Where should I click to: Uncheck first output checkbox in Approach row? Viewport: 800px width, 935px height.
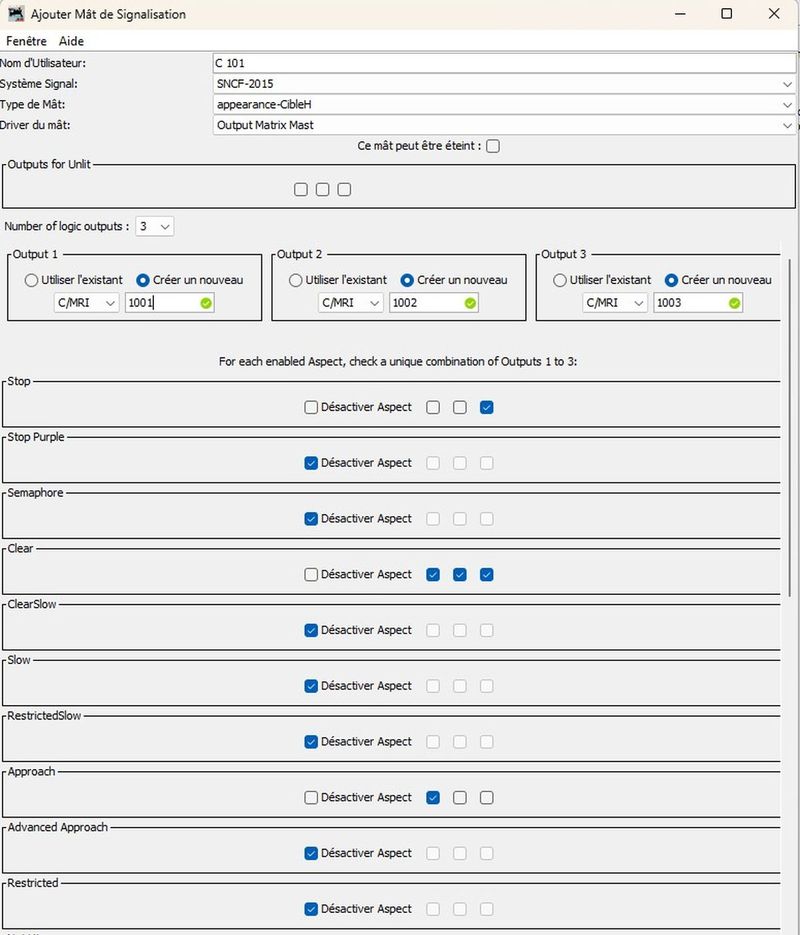click(433, 798)
